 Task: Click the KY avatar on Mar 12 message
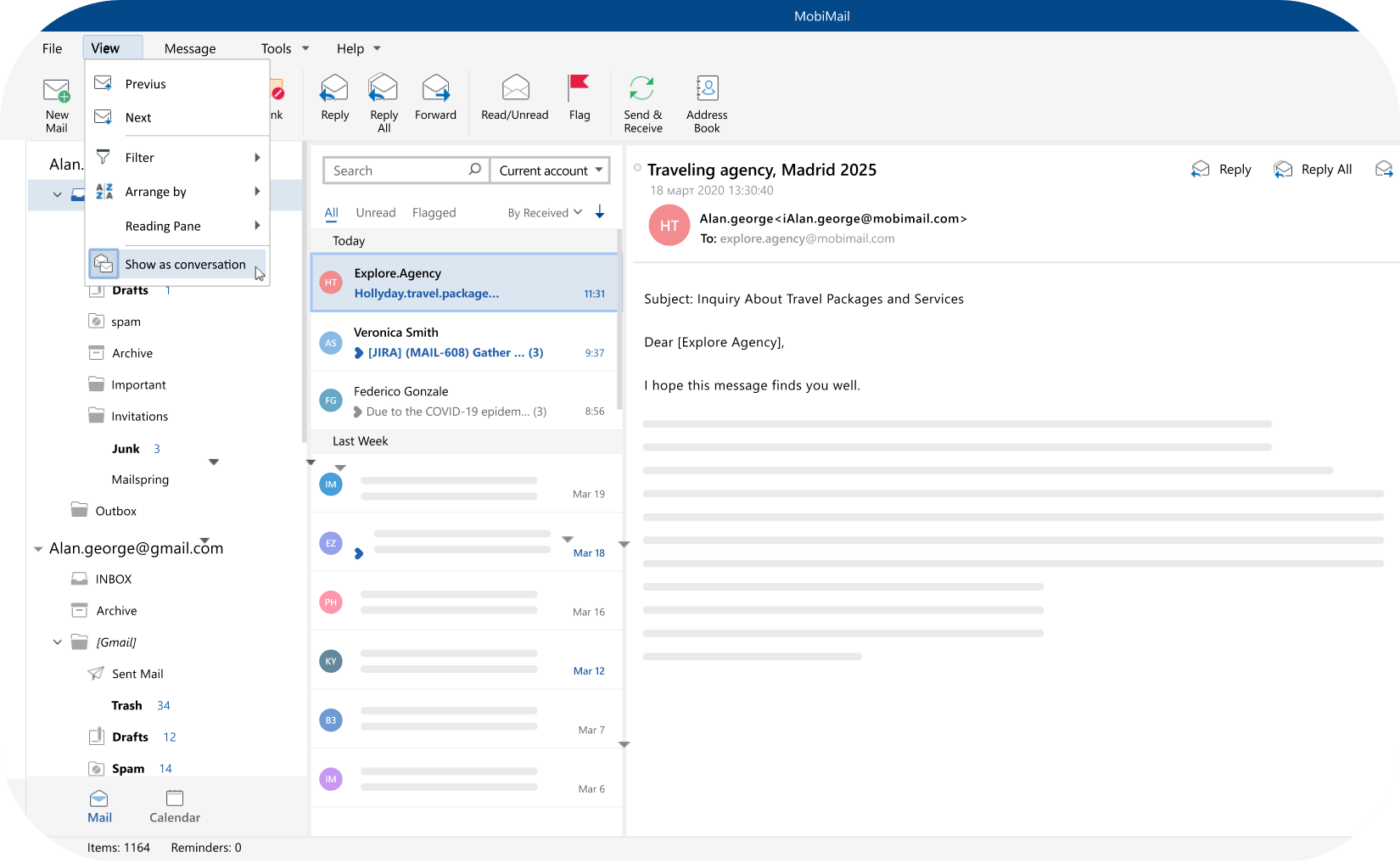click(x=331, y=661)
